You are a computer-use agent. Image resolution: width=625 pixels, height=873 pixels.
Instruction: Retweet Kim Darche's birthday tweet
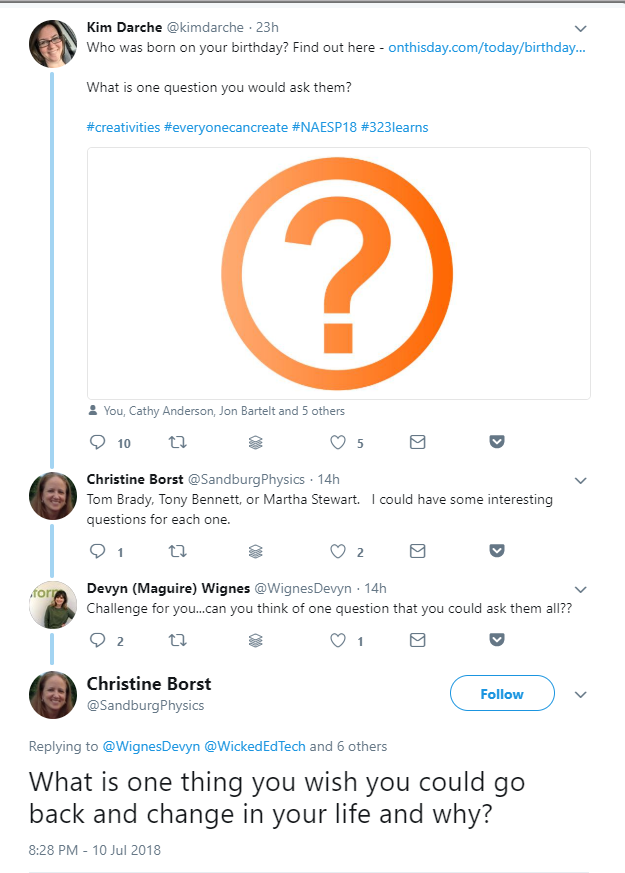point(178,442)
